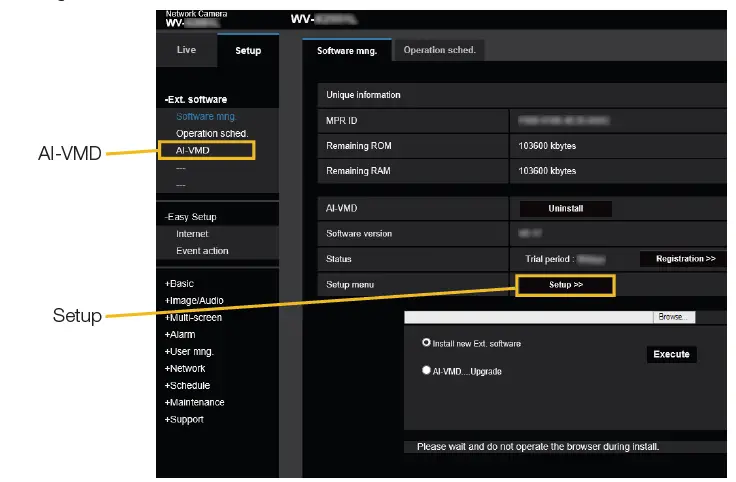Collapse the Easy Setup menu section
Viewport: 736px width, 482px height.
click(x=190, y=217)
